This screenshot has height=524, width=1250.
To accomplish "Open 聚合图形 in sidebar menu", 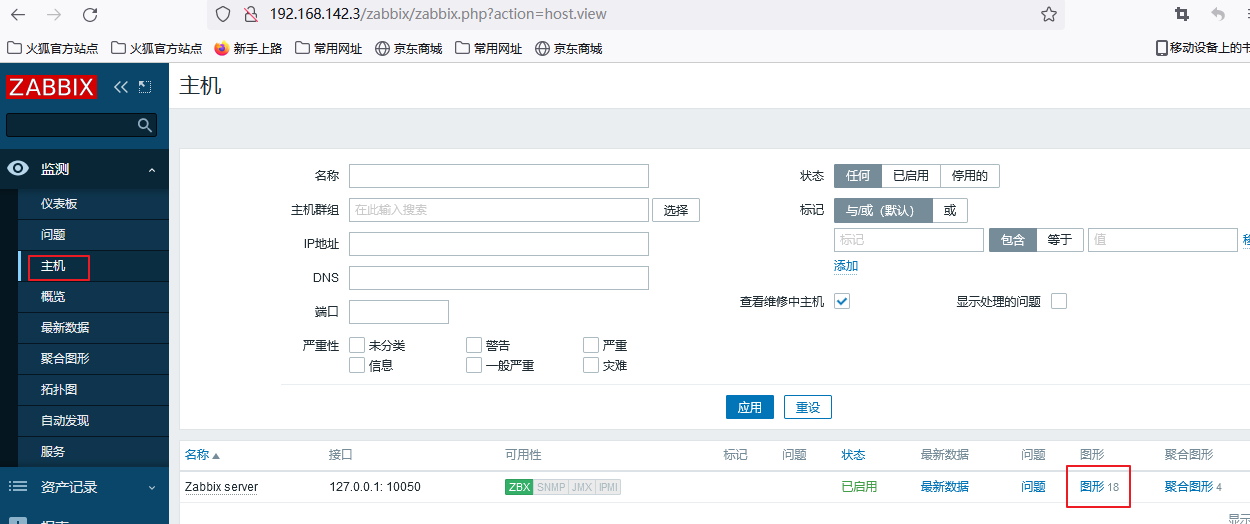I will pos(65,359).
